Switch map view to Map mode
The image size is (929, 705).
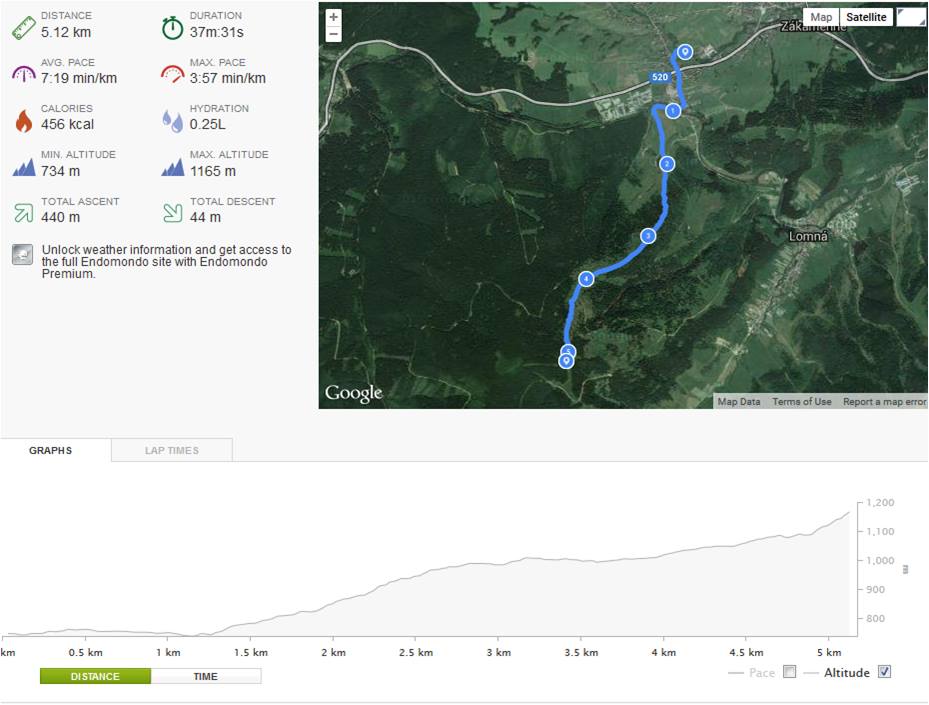pyautogui.click(x=821, y=17)
